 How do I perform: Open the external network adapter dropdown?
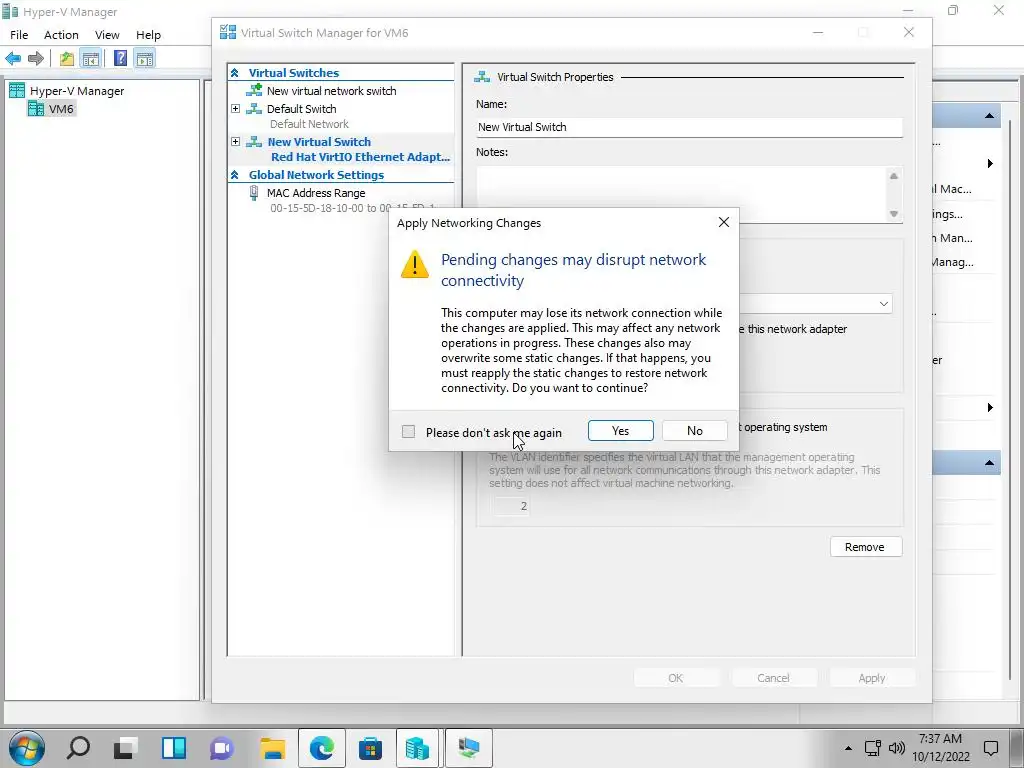[x=883, y=304]
